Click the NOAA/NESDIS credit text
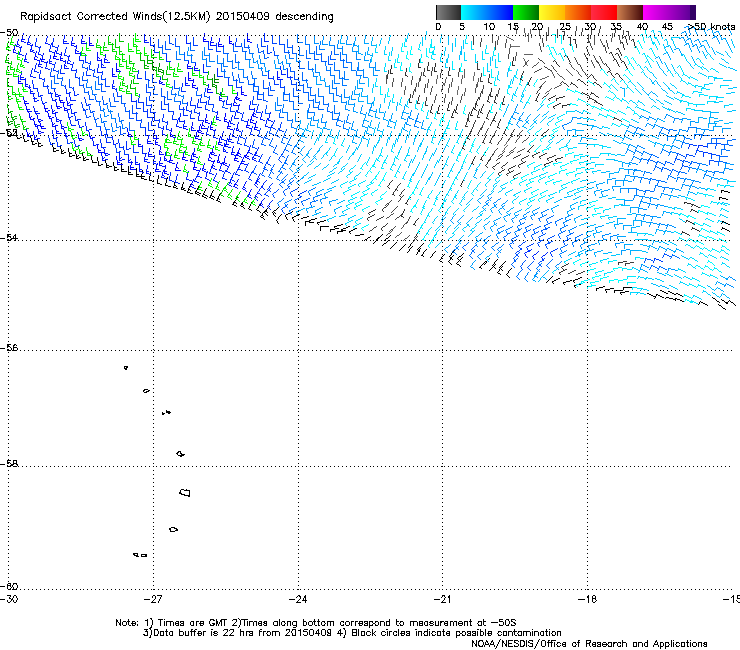740x650 pixels. [589, 644]
